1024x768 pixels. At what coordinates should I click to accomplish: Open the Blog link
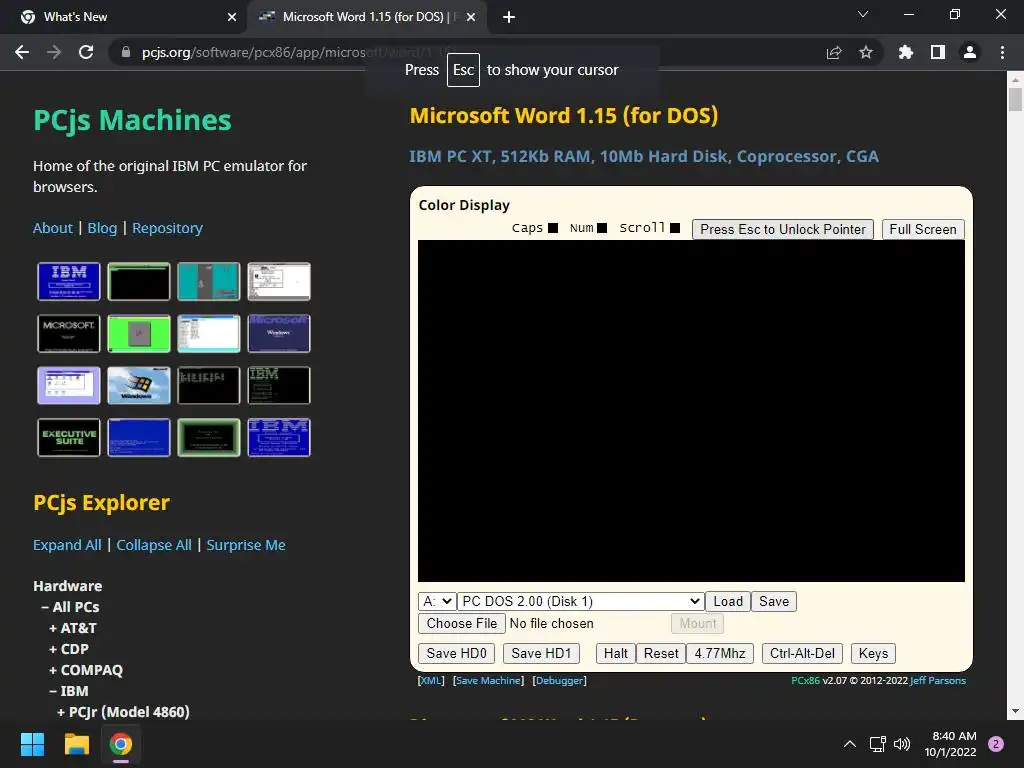coord(102,228)
